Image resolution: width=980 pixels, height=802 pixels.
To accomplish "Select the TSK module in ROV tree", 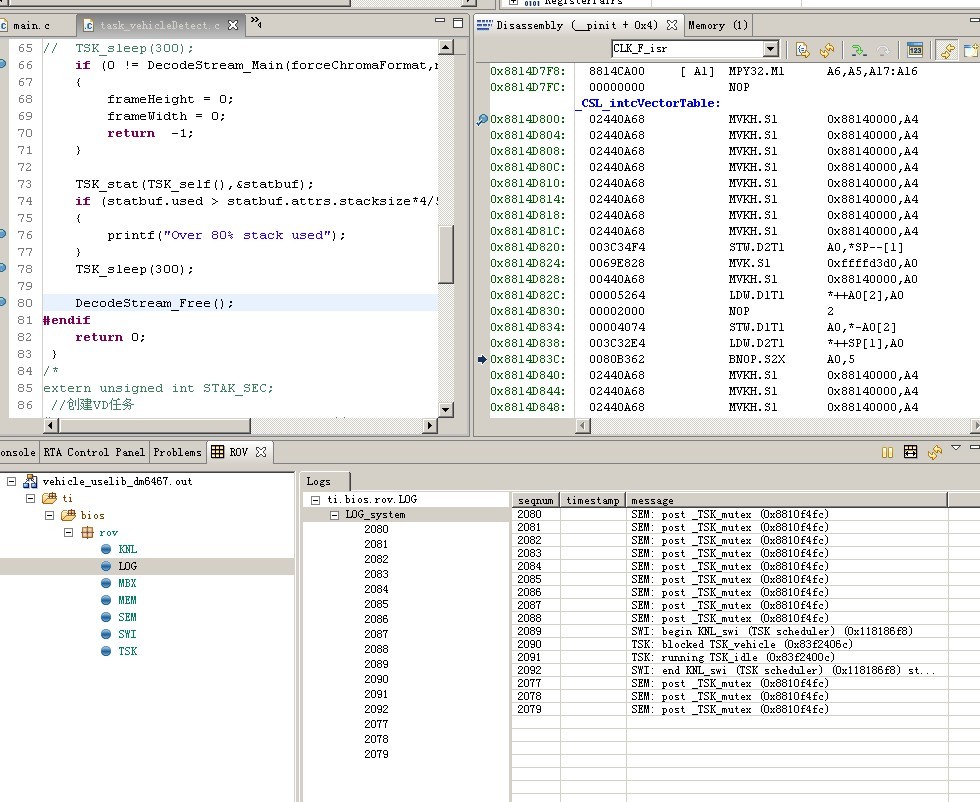I will [127, 651].
